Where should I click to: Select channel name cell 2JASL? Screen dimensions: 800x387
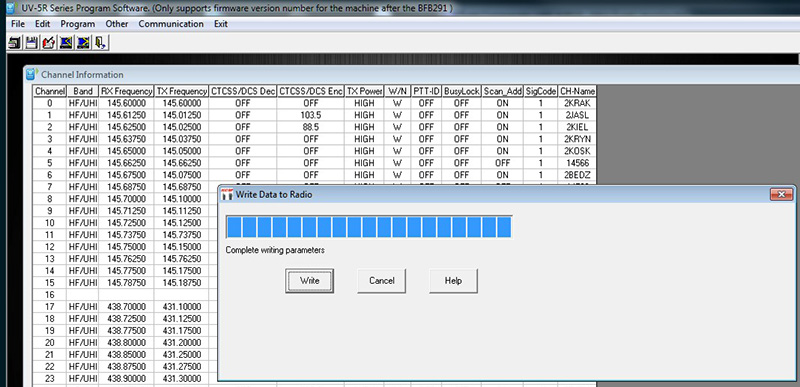click(578, 115)
